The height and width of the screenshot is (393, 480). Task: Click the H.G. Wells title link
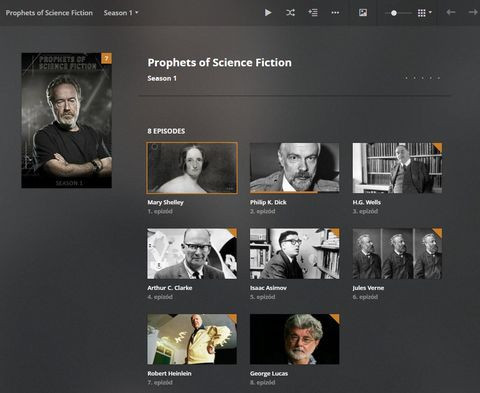[367, 202]
